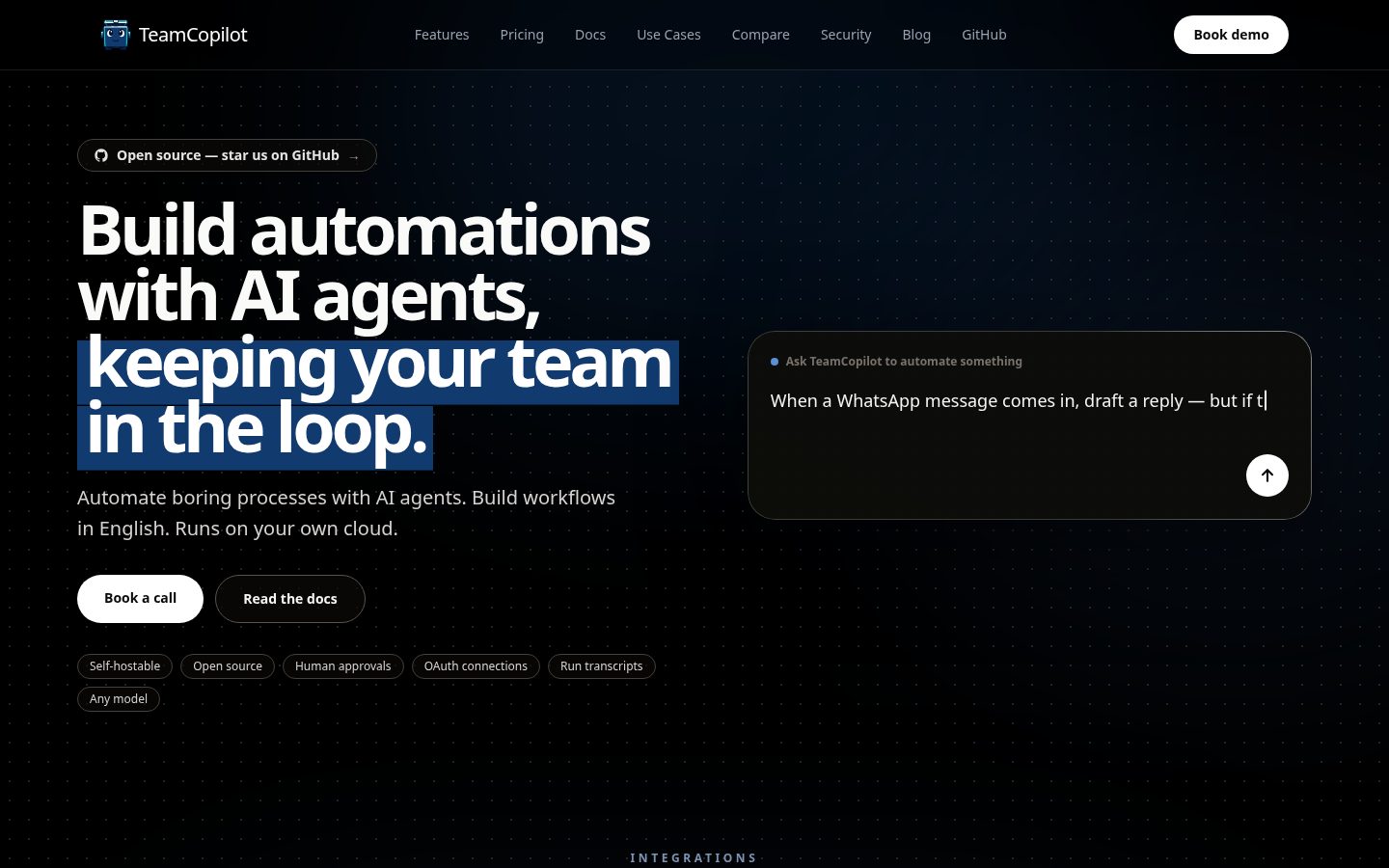1389x868 pixels.
Task: Click the 'Automate boring processes' subheading text
Action: 346,513
